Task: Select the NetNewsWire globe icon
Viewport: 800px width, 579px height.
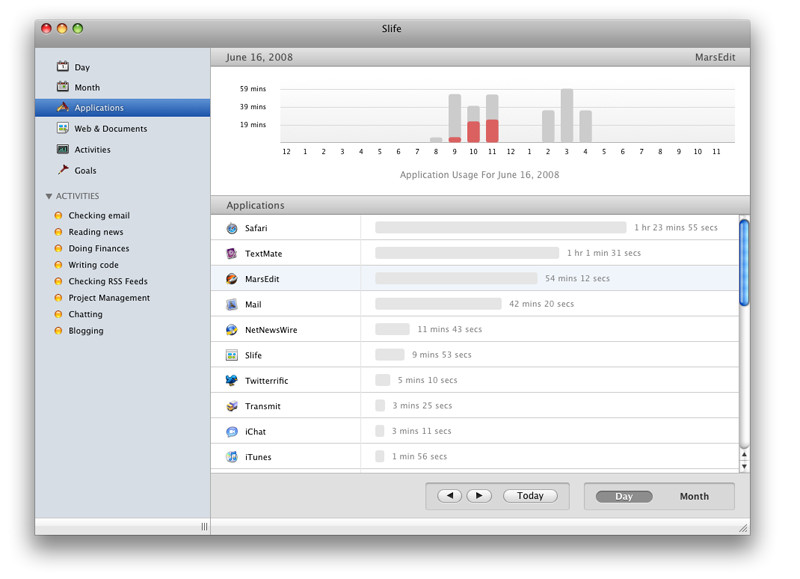Action: (x=232, y=330)
